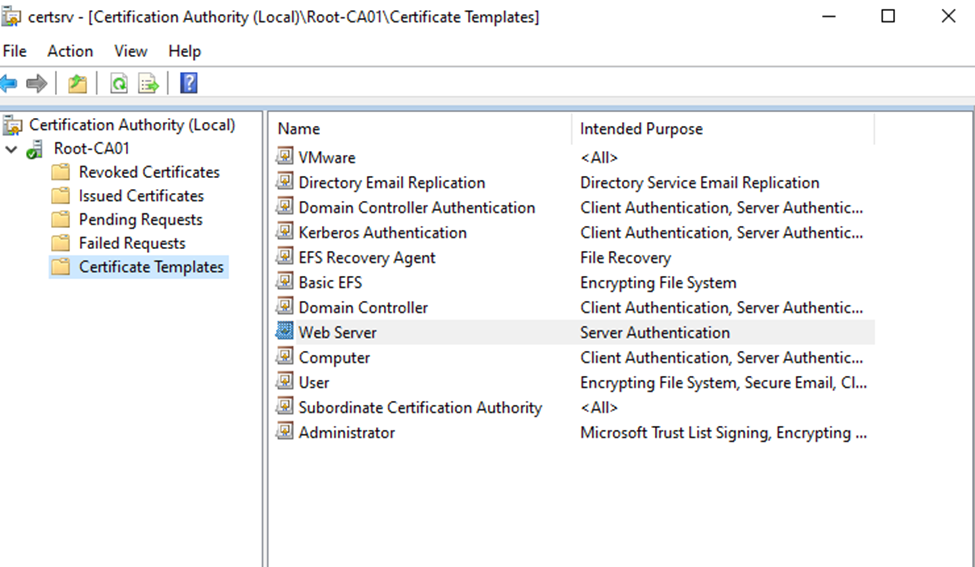Select the Revoked Certificates folder
This screenshot has height=567, width=975.
[x=148, y=172]
